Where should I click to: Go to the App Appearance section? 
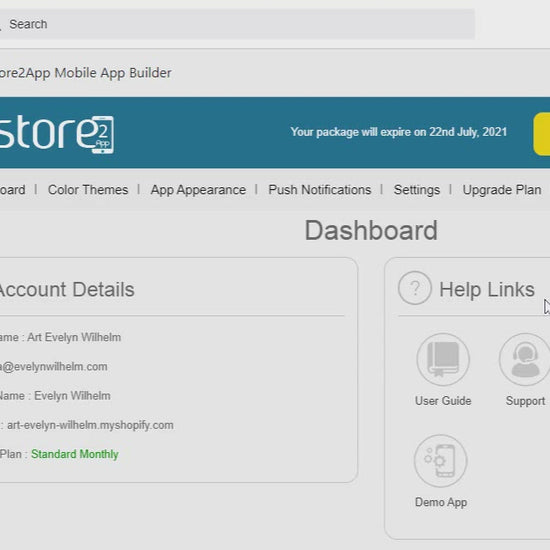click(198, 190)
